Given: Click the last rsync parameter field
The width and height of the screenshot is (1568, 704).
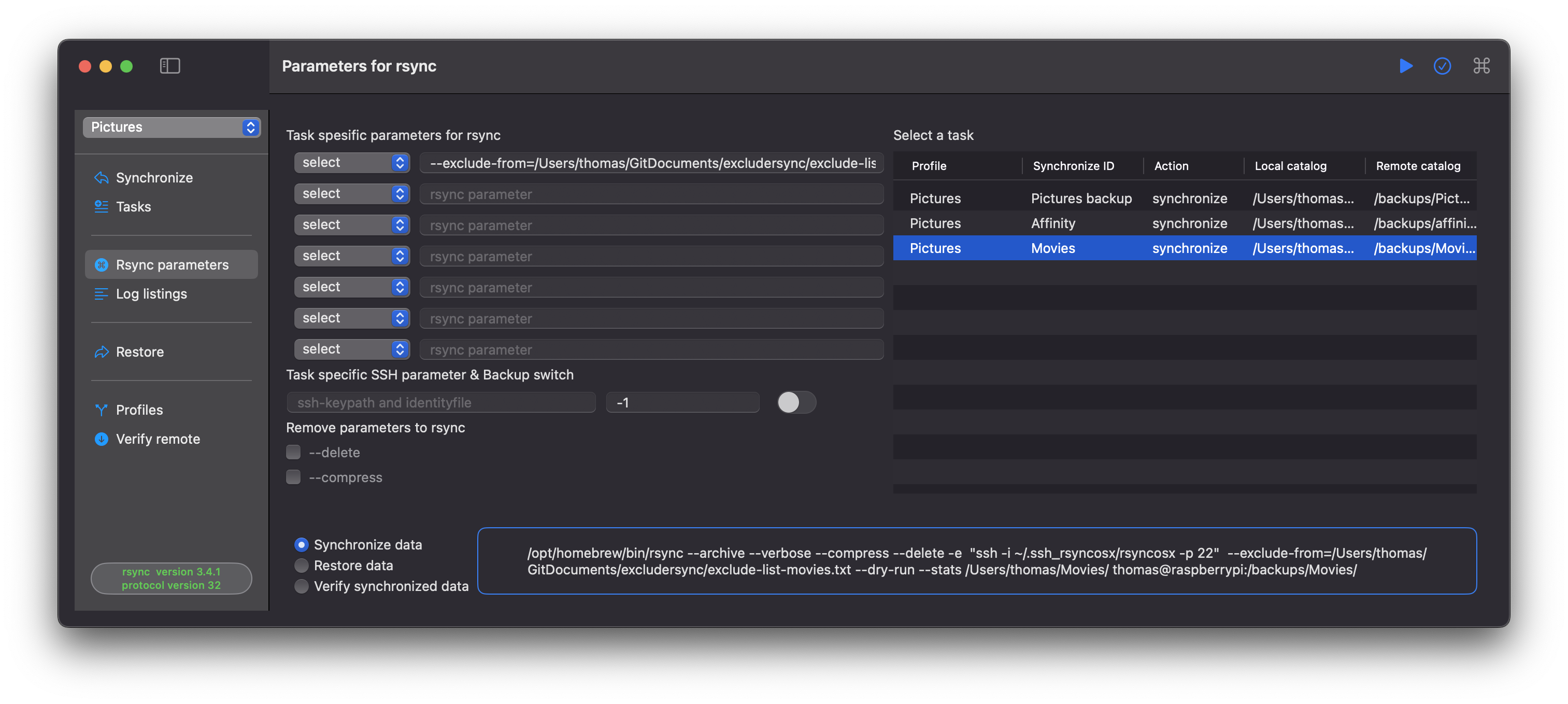Looking at the screenshot, I should click(651, 349).
